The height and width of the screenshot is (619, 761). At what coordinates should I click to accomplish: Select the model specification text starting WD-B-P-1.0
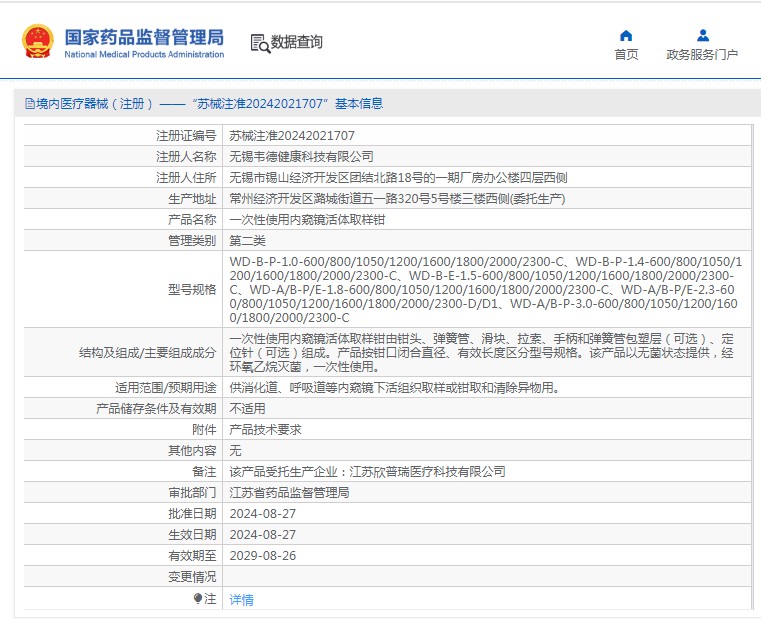point(486,289)
